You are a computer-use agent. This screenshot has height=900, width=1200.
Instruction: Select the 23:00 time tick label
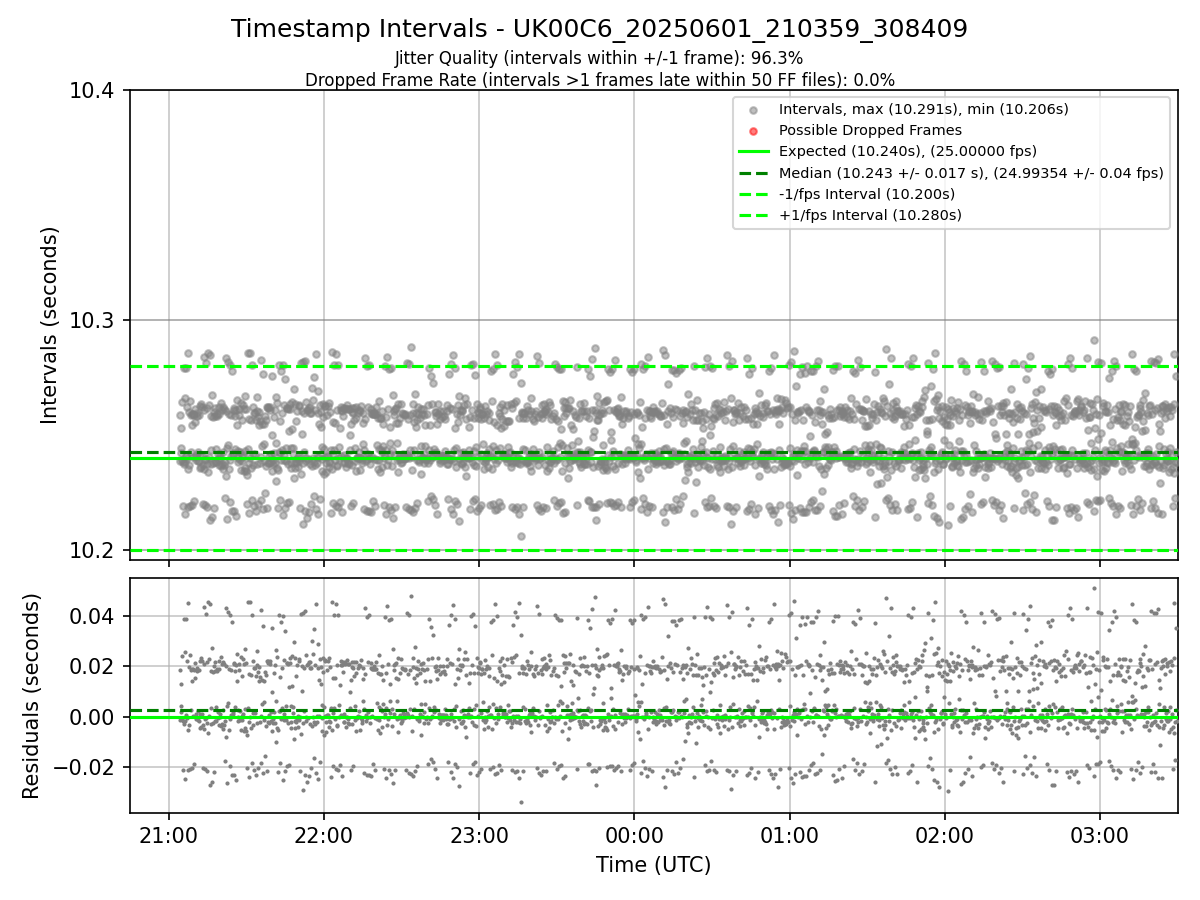click(x=479, y=834)
